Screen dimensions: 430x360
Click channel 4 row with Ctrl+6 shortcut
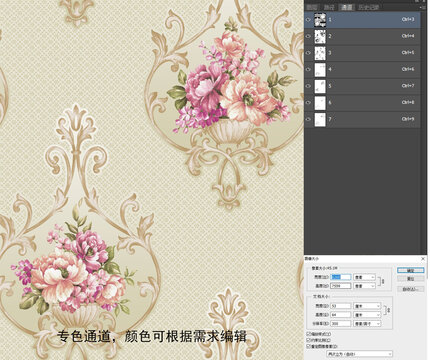(362, 69)
